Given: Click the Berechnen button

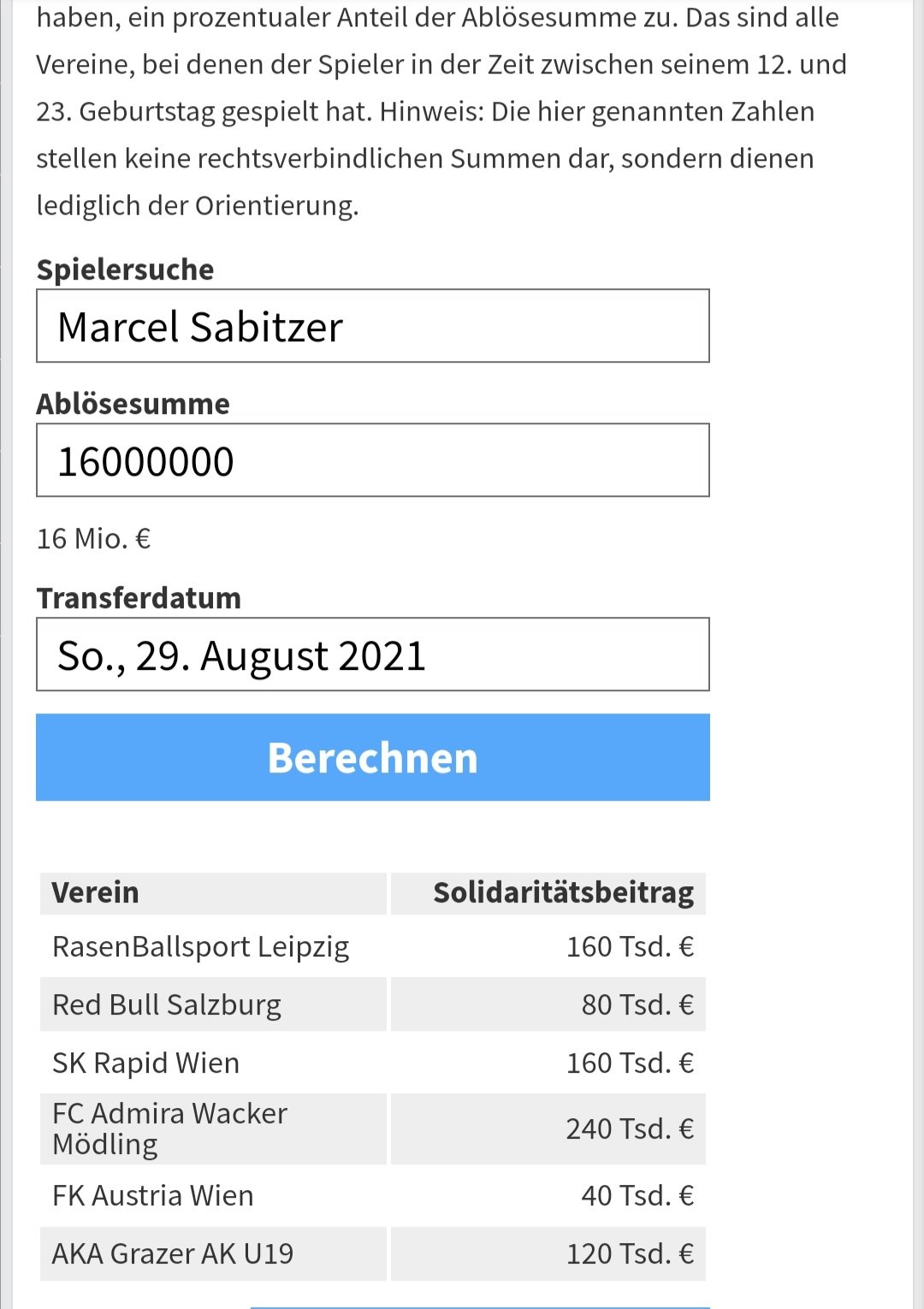Looking at the screenshot, I should pyautogui.click(x=373, y=757).
